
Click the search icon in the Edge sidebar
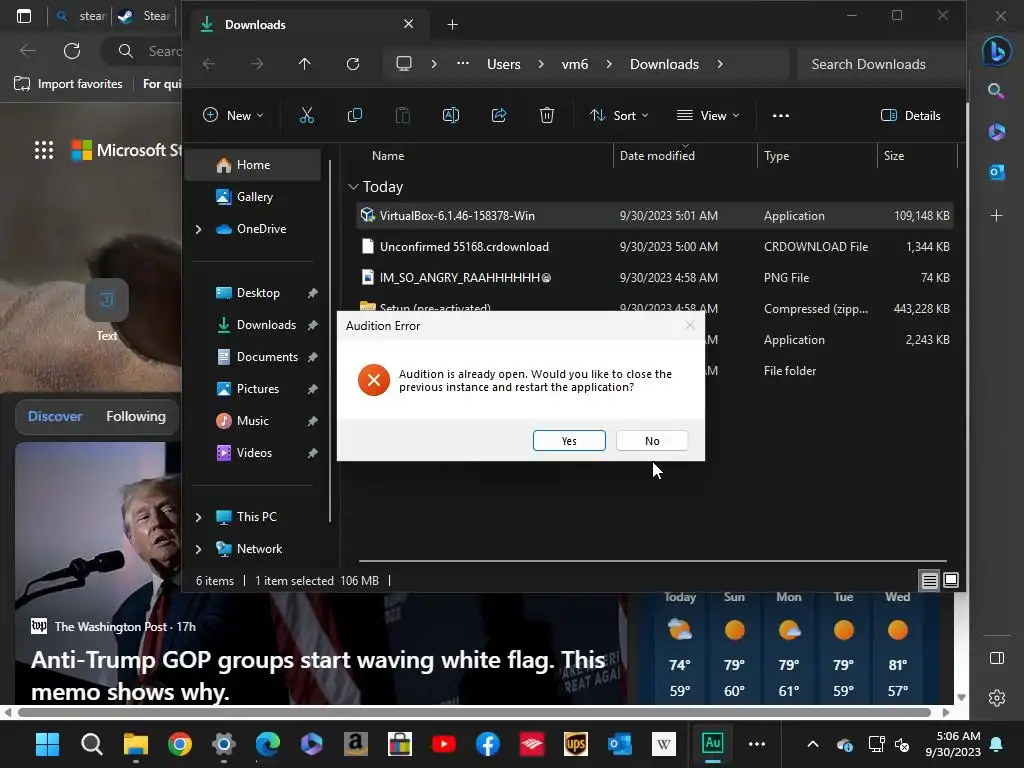[x=996, y=91]
